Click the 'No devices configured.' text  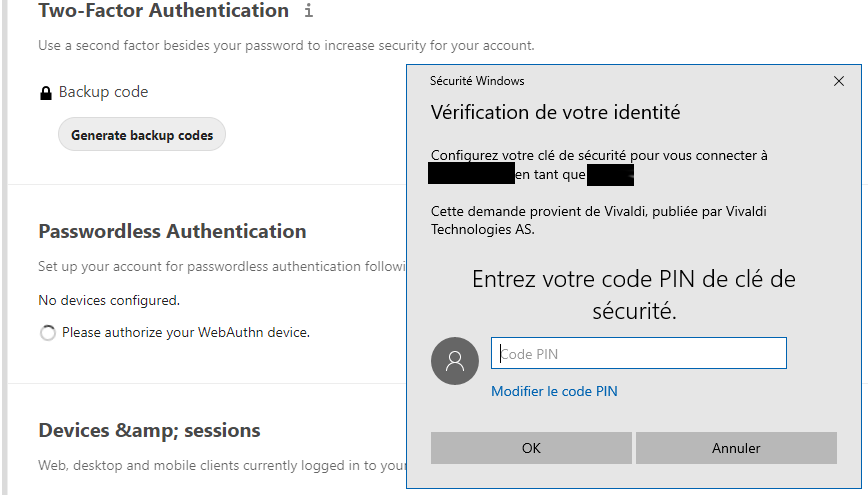point(109,300)
